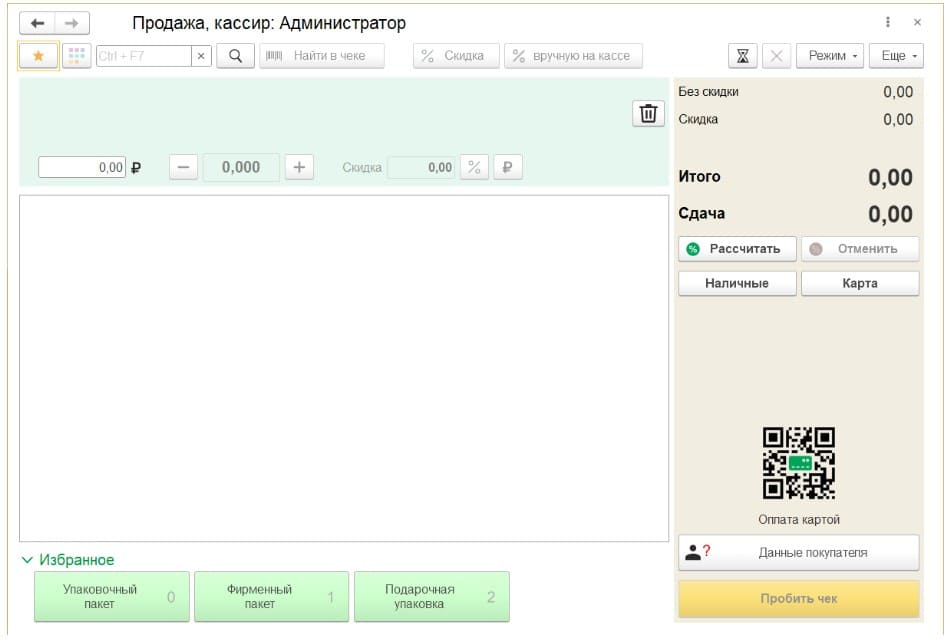
Task: Open the Еще dropdown menu
Action: (x=895, y=56)
